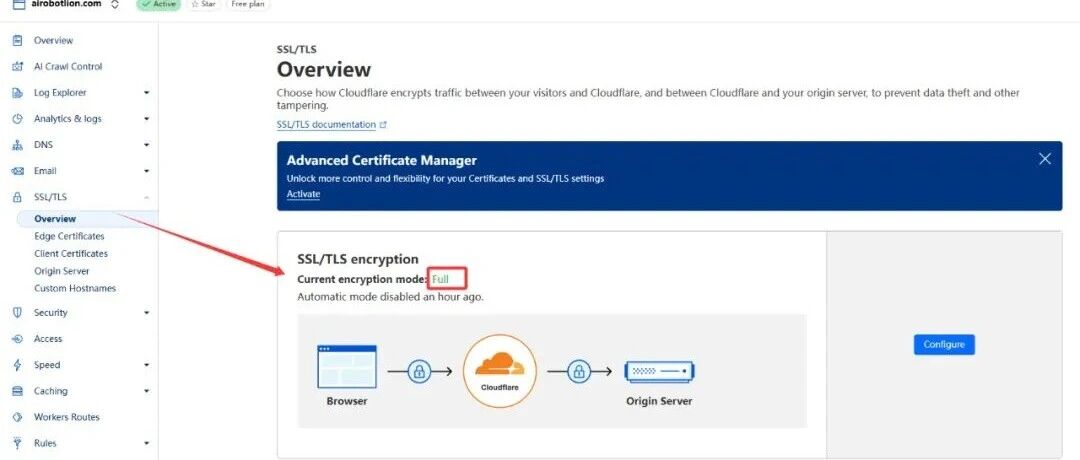Click the Speed lightning bolt icon
1080x460 pixels.
coord(18,365)
